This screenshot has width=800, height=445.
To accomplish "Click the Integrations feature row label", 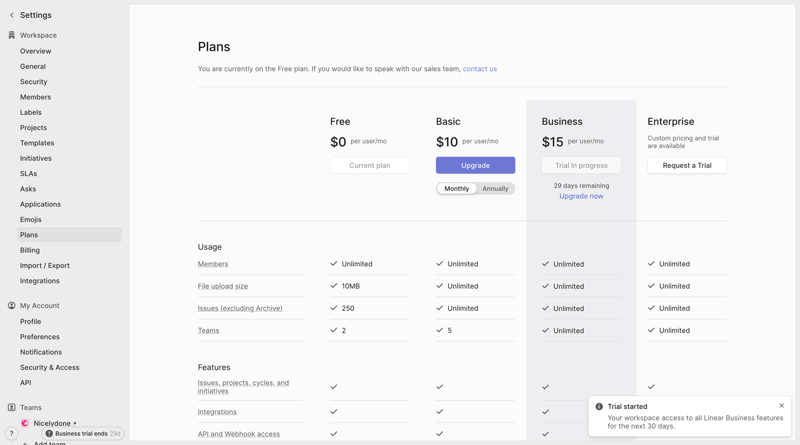I will pyautogui.click(x=217, y=412).
